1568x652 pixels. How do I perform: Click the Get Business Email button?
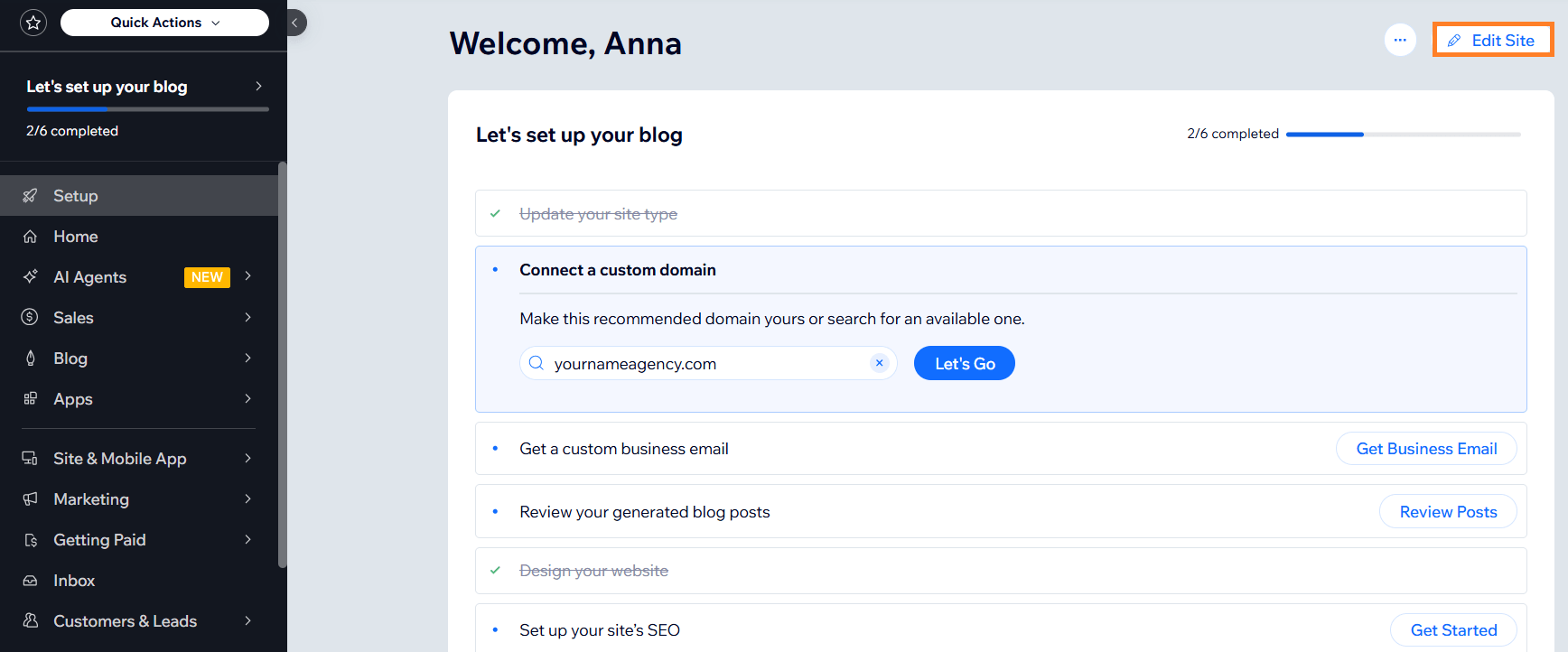[x=1425, y=449]
